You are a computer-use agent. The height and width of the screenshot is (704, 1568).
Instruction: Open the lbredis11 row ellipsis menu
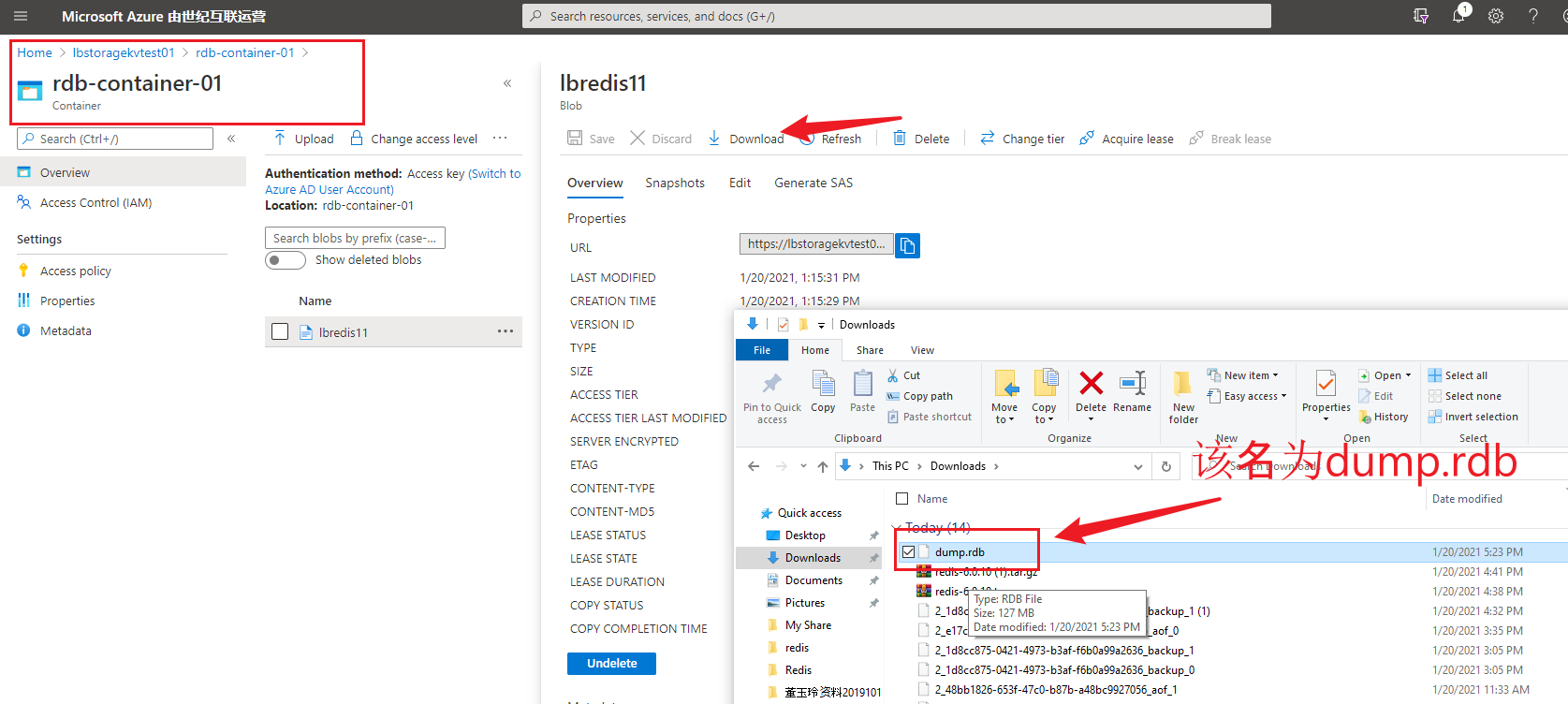[x=506, y=331]
